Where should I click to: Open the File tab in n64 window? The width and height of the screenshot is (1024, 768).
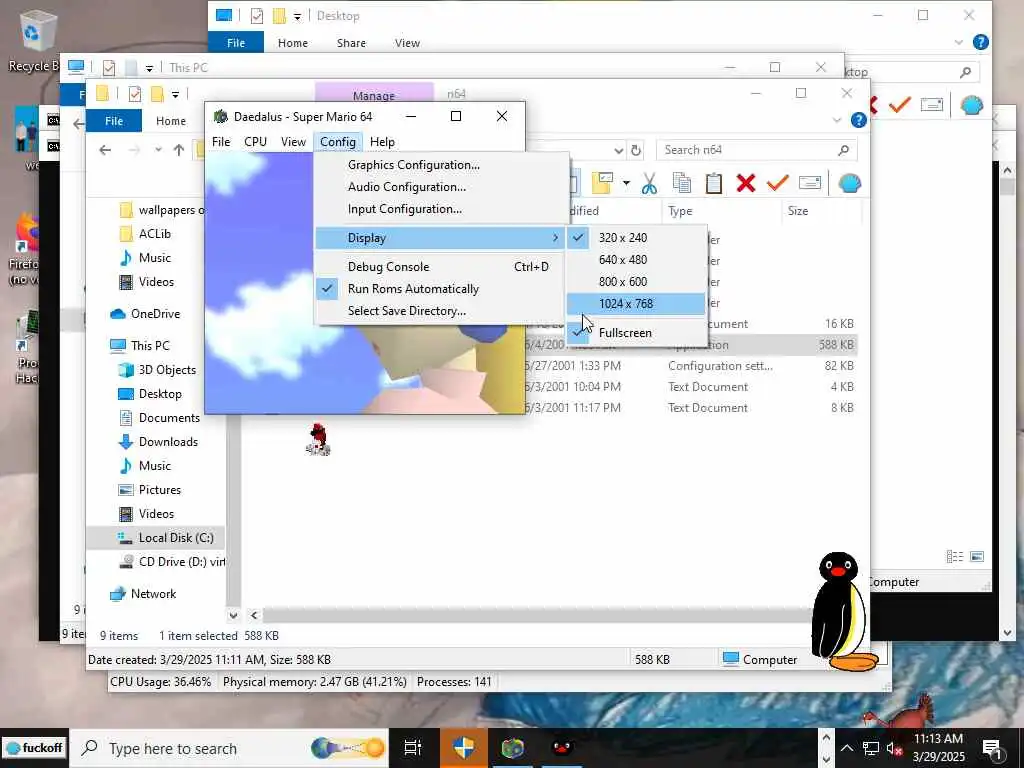[x=114, y=121]
